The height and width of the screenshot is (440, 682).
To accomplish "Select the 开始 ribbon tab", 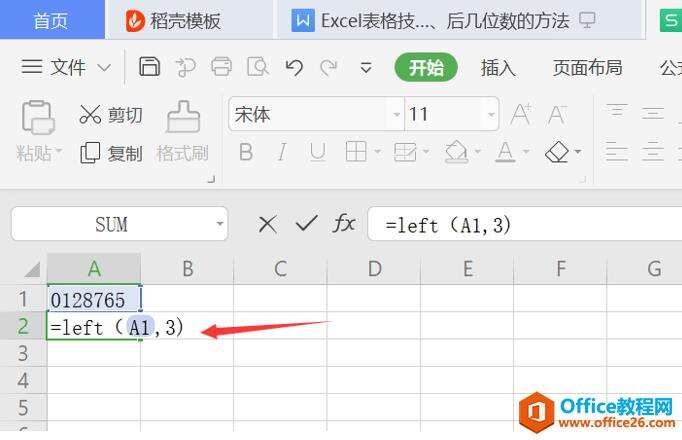I will point(426,67).
